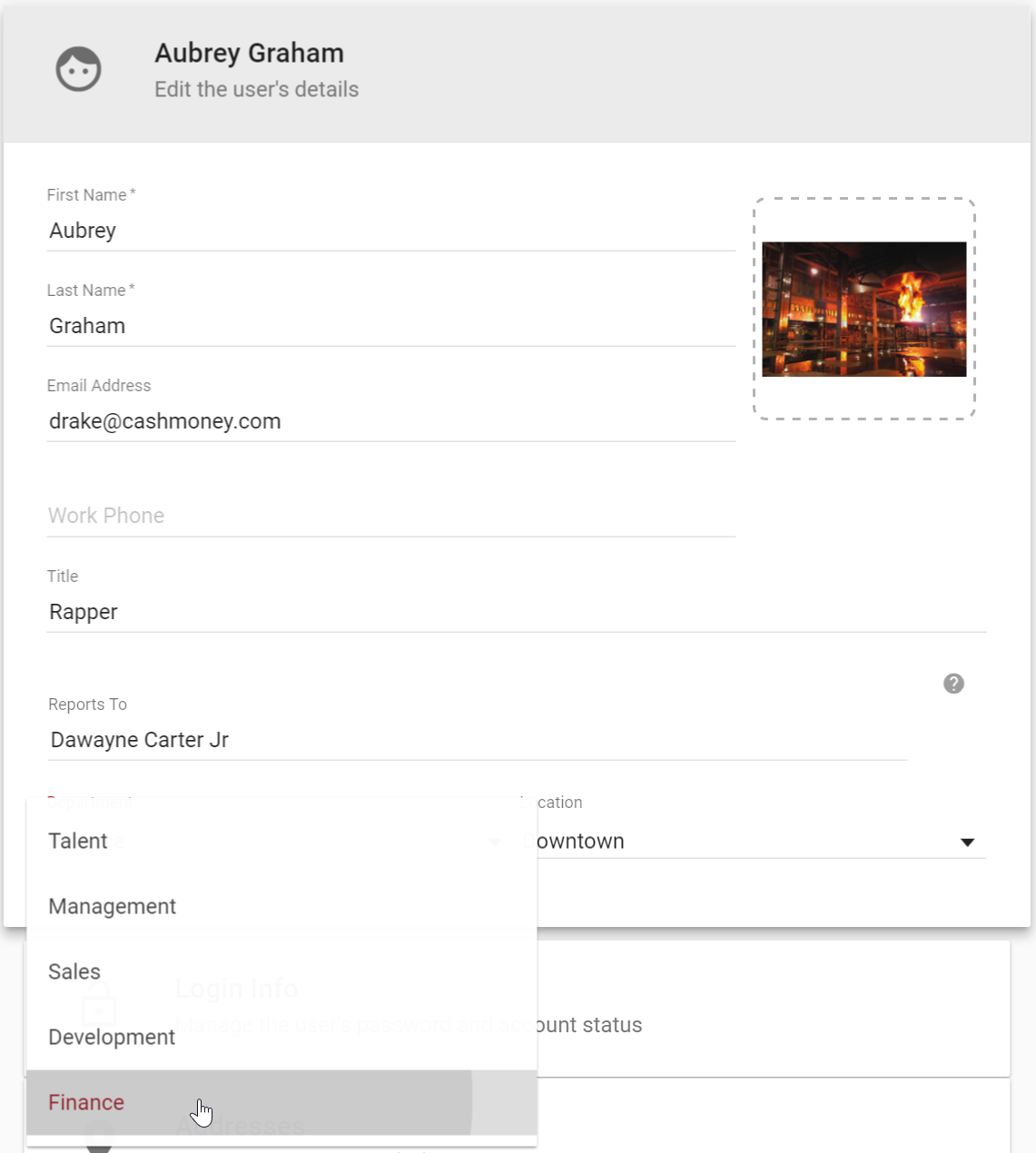Click the Reports To field

[x=477, y=740]
